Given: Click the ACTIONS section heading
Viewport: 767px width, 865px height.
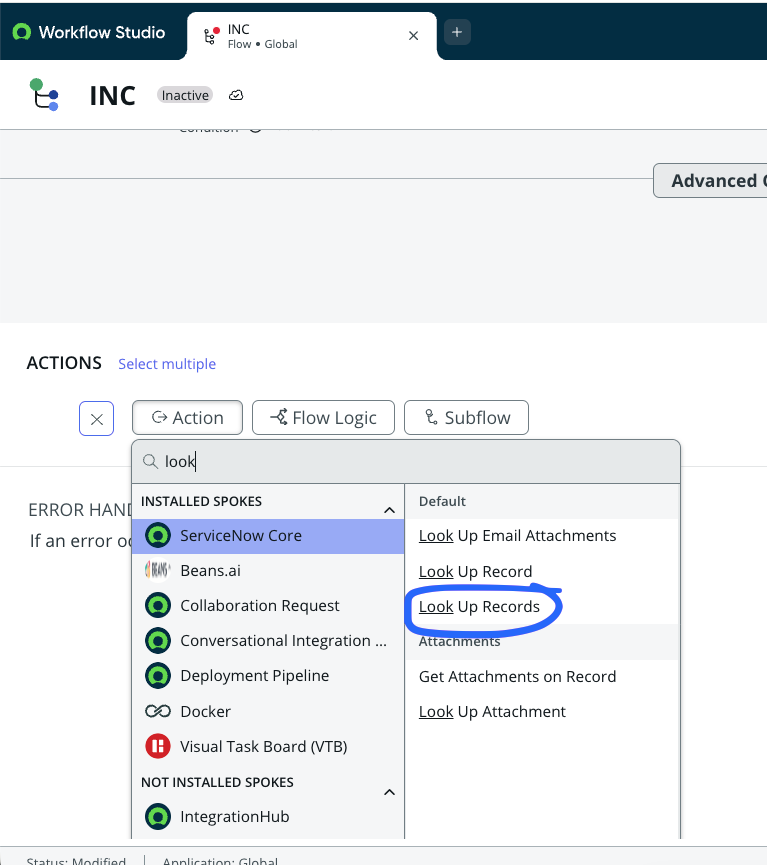Looking at the screenshot, I should [64, 363].
